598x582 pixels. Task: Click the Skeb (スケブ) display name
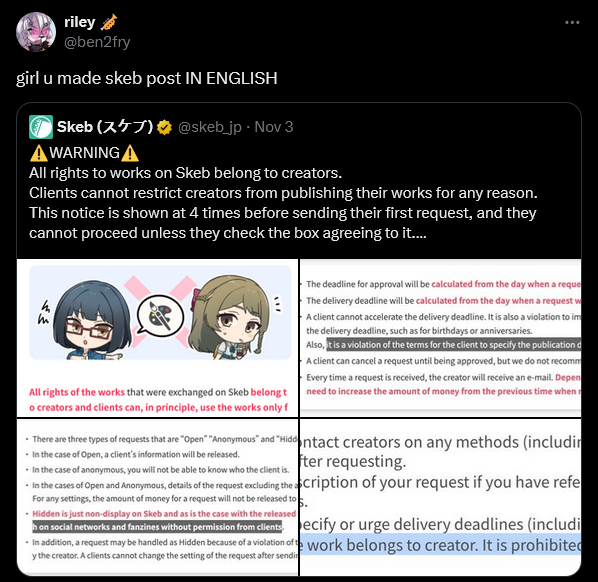pyautogui.click(x=105, y=127)
